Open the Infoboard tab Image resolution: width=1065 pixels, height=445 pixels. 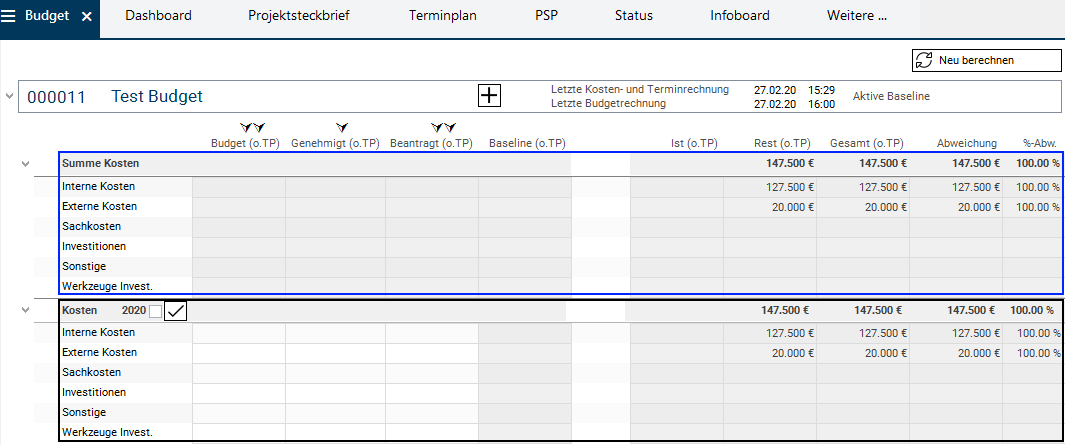click(739, 16)
